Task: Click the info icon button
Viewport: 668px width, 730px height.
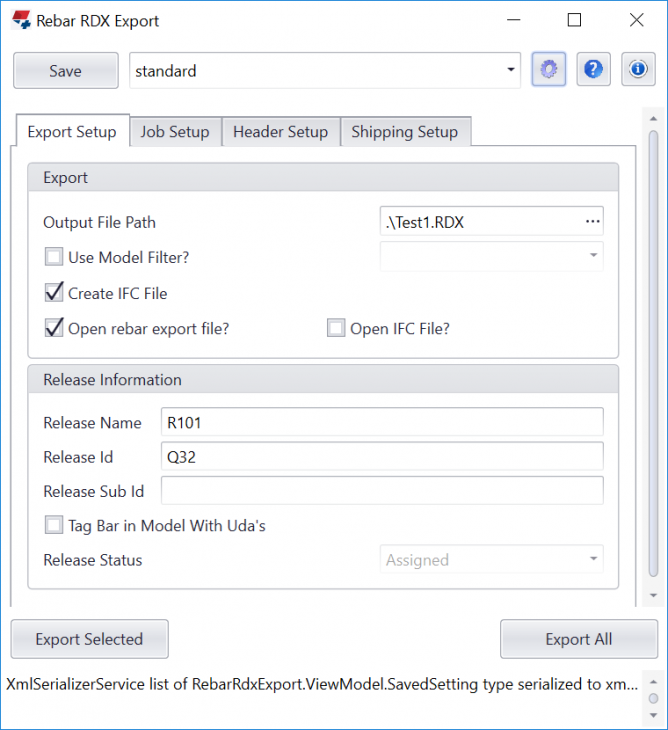Action: coord(637,70)
